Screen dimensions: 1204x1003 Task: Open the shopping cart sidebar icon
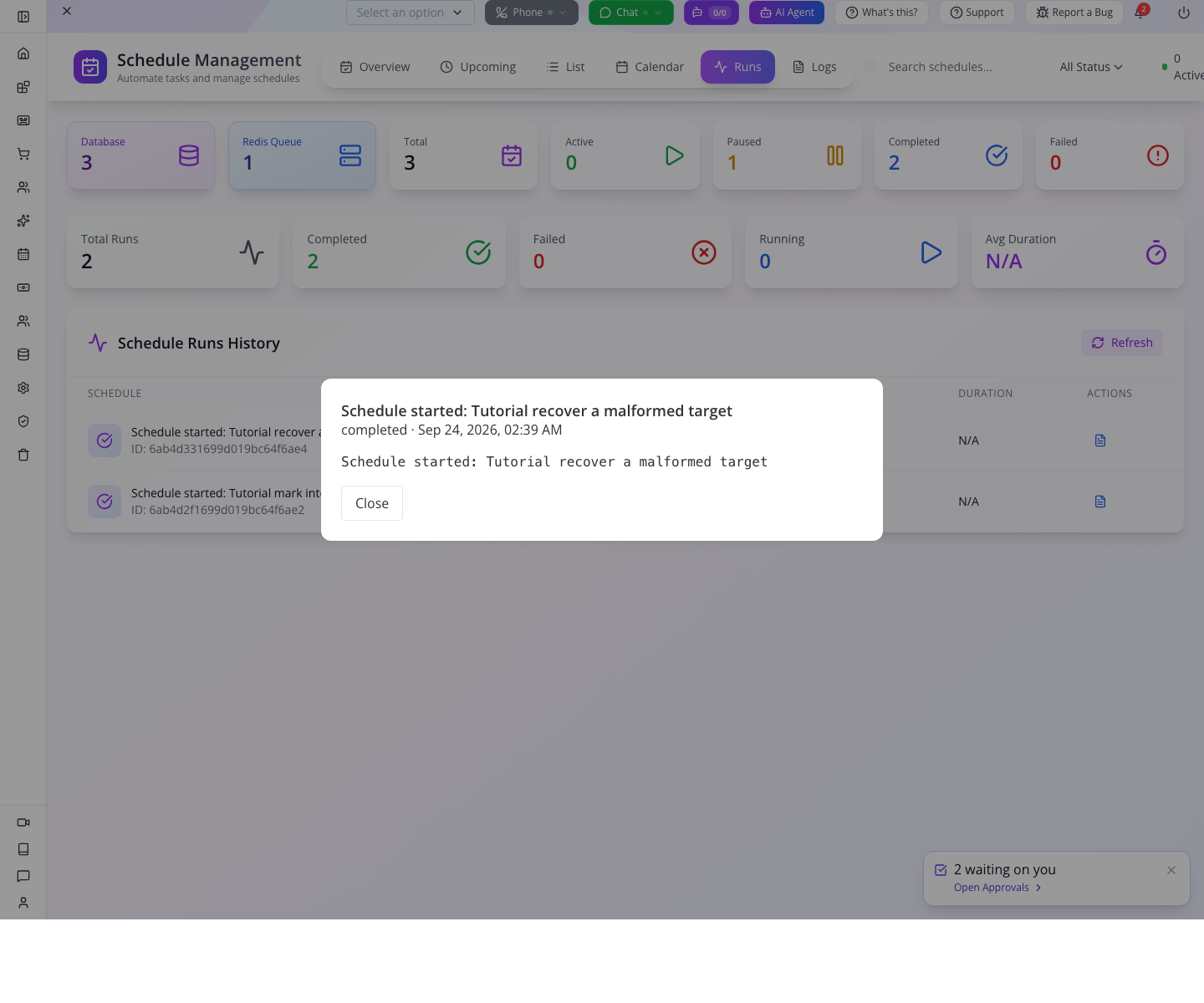click(x=23, y=154)
